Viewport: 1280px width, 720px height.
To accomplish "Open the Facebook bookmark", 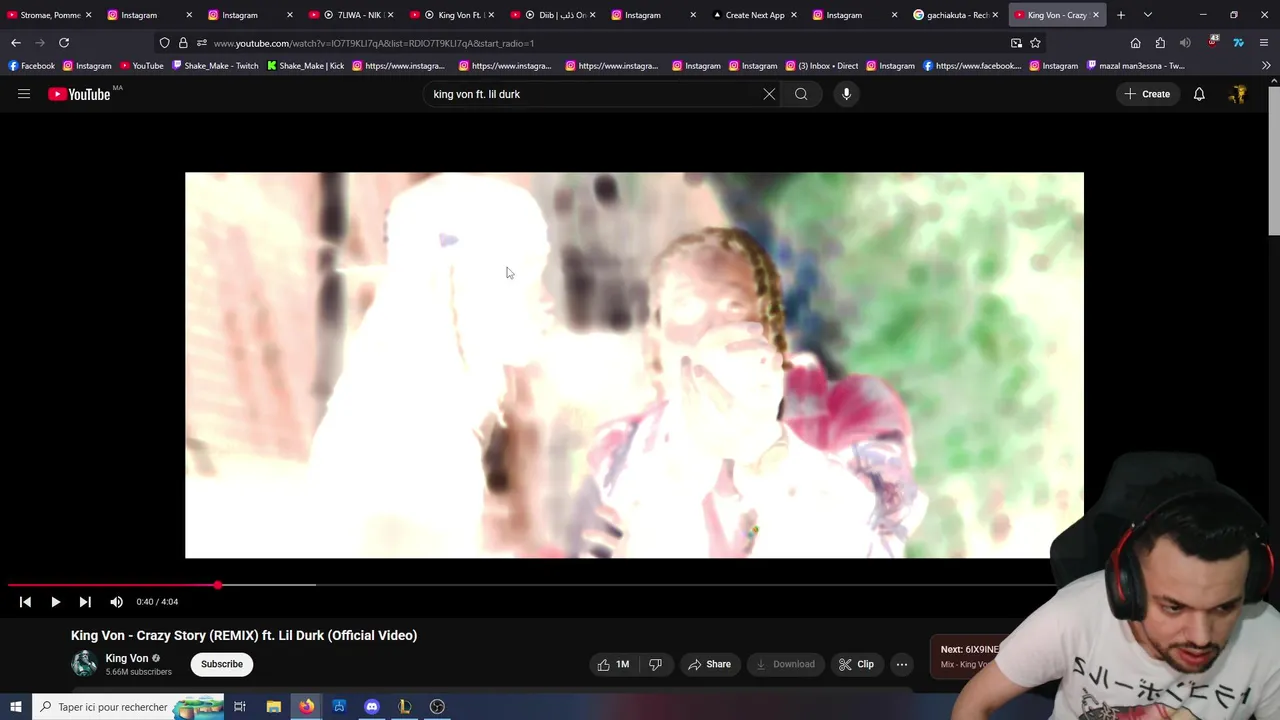I will (31, 66).
